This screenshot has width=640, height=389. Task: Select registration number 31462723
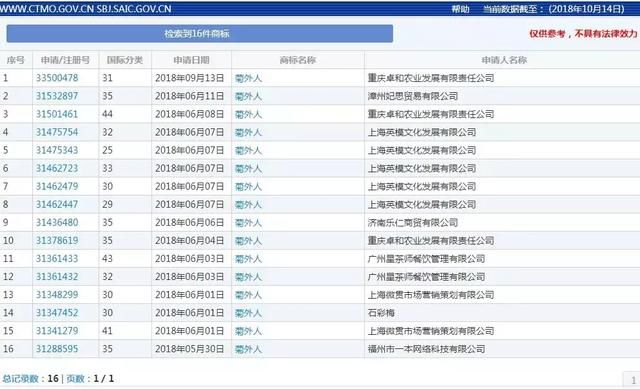[57, 168]
